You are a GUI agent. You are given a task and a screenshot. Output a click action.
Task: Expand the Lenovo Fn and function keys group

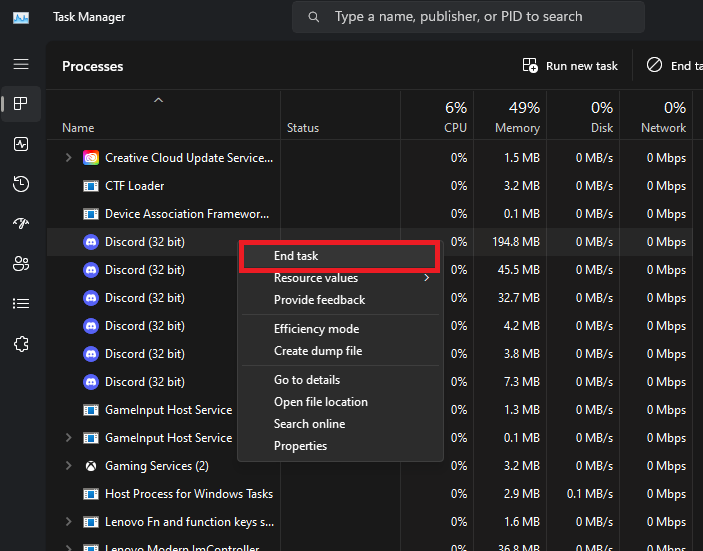point(68,522)
